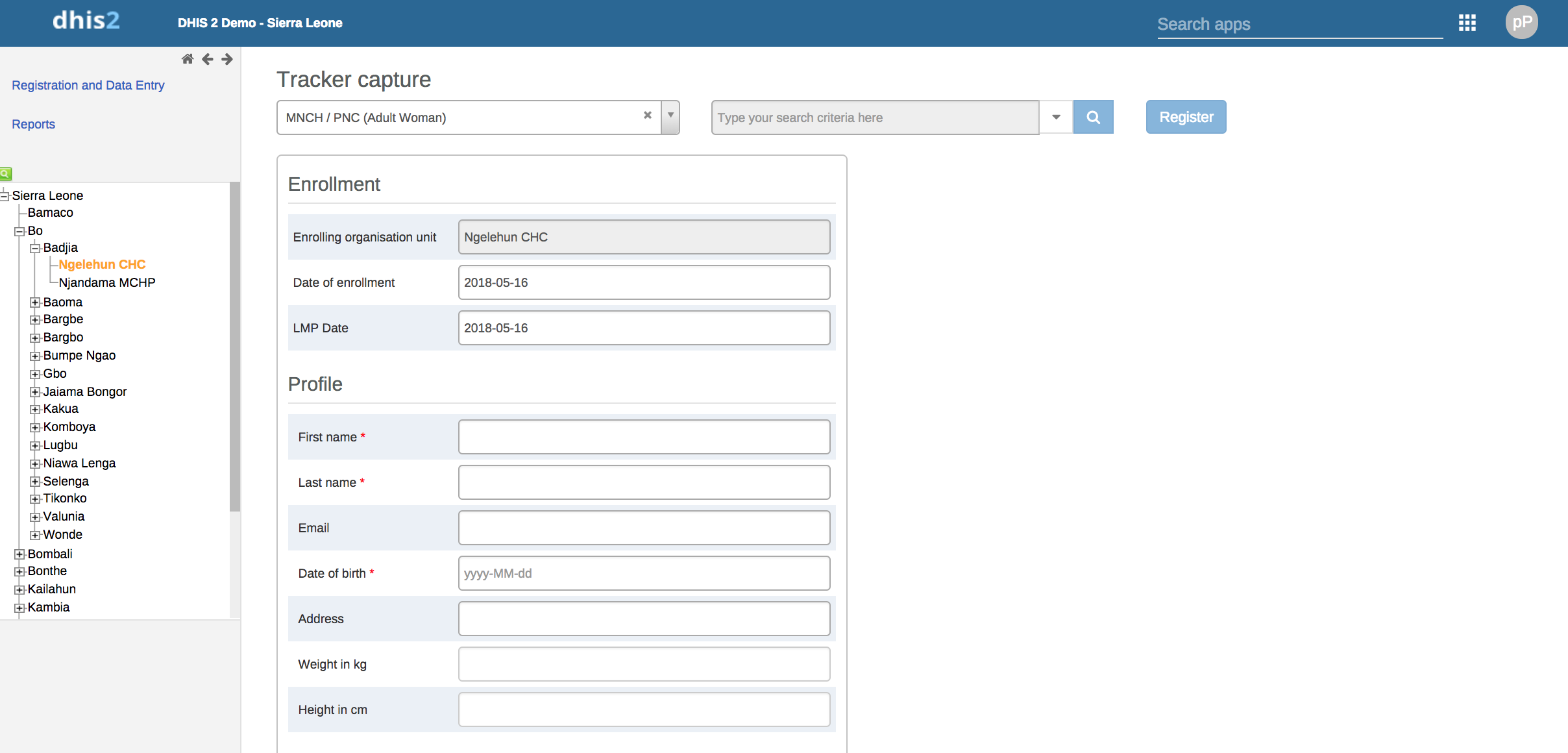Open Registration and Data Entry menu
Viewport: 1568px width, 753px height.
click(x=88, y=85)
